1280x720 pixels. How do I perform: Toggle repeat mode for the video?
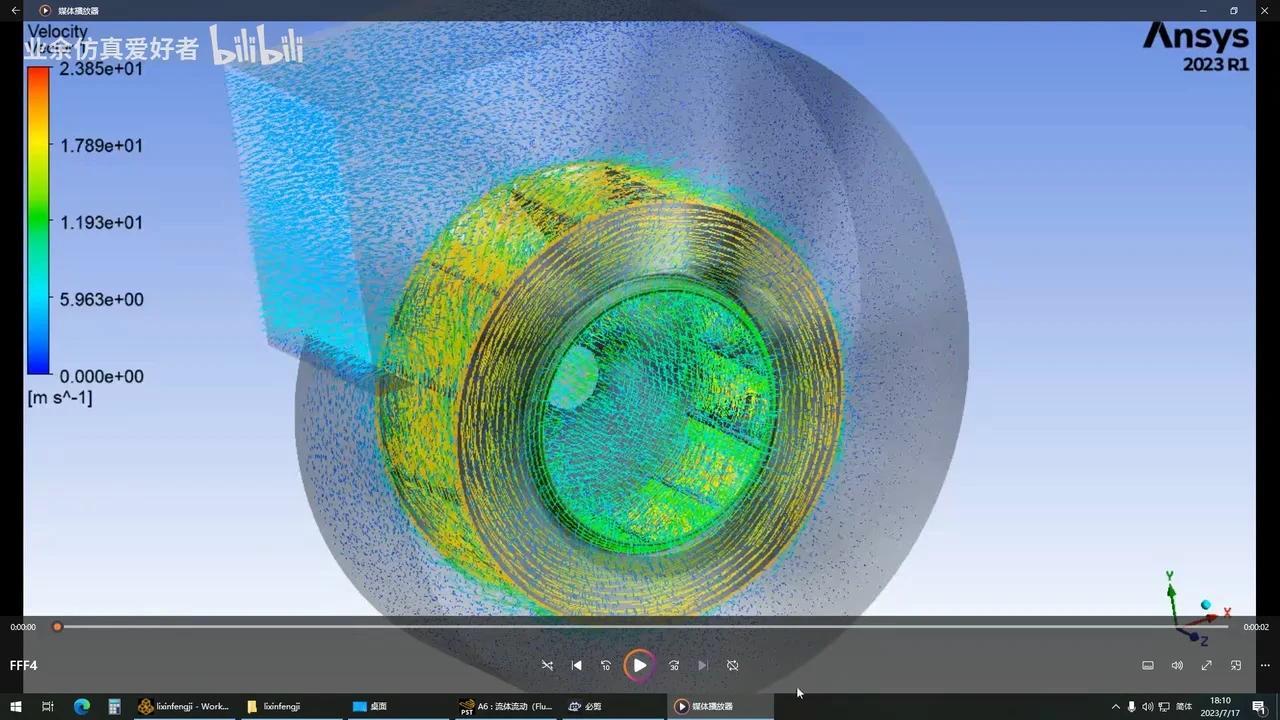pyautogui.click(x=732, y=665)
